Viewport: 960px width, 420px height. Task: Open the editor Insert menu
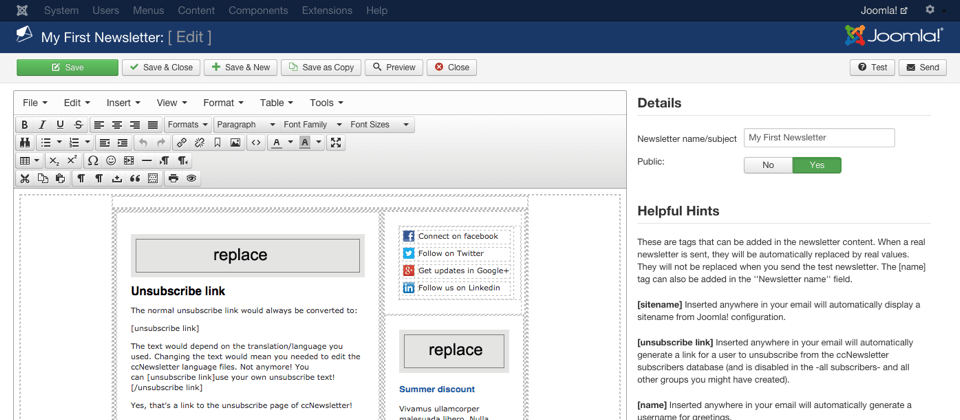pos(124,103)
